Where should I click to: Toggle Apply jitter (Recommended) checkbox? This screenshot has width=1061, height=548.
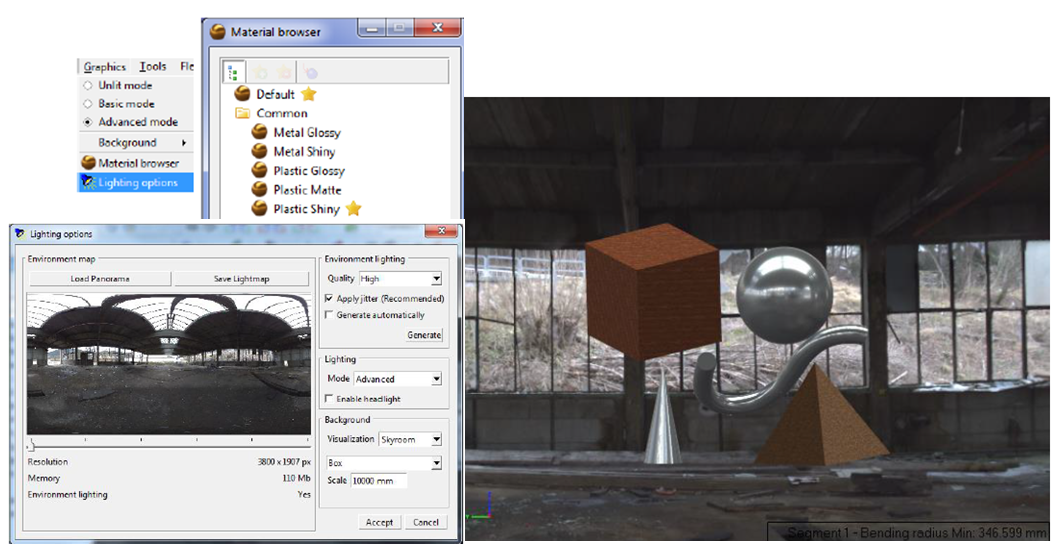(329, 298)
